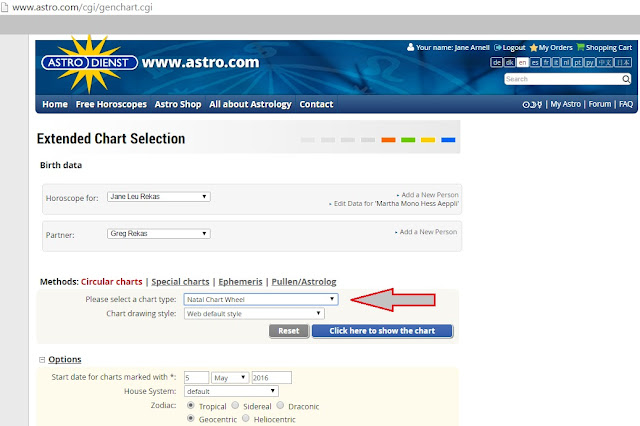Switch to Special charts method
Screen dimensions: 640x426
(180, 282)
